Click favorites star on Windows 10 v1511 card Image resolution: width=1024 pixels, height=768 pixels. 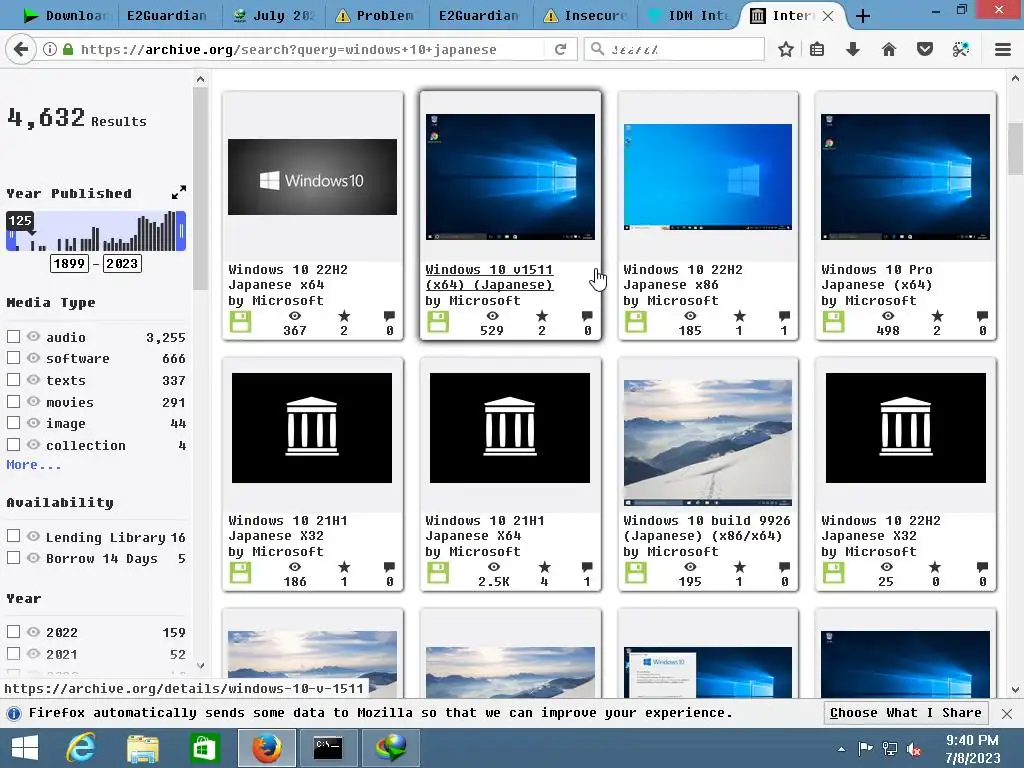click(541, 317)
